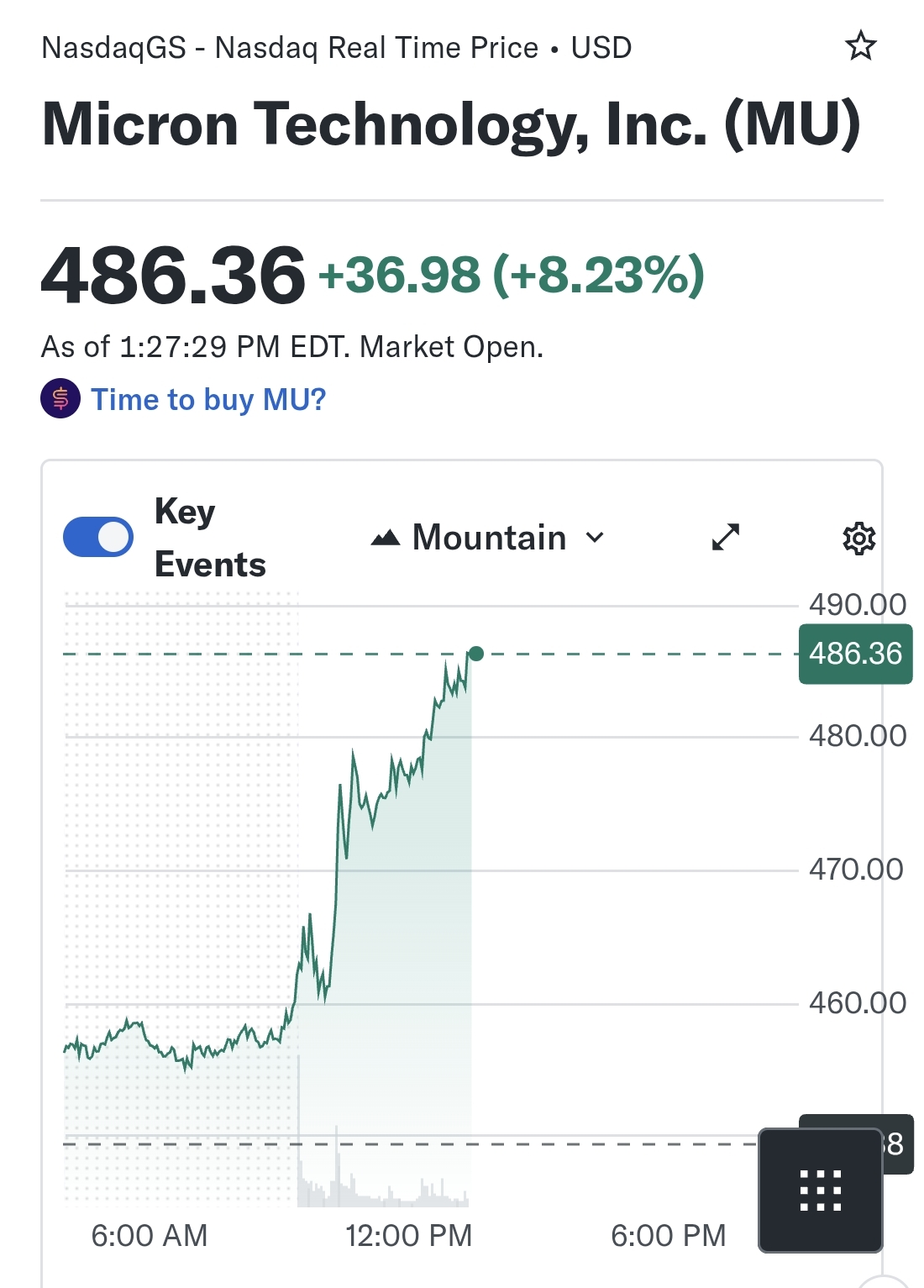Click the 6:00 PM time axis label
The width and height of the screenshot is (924, 1288).
click(668, 1235)
